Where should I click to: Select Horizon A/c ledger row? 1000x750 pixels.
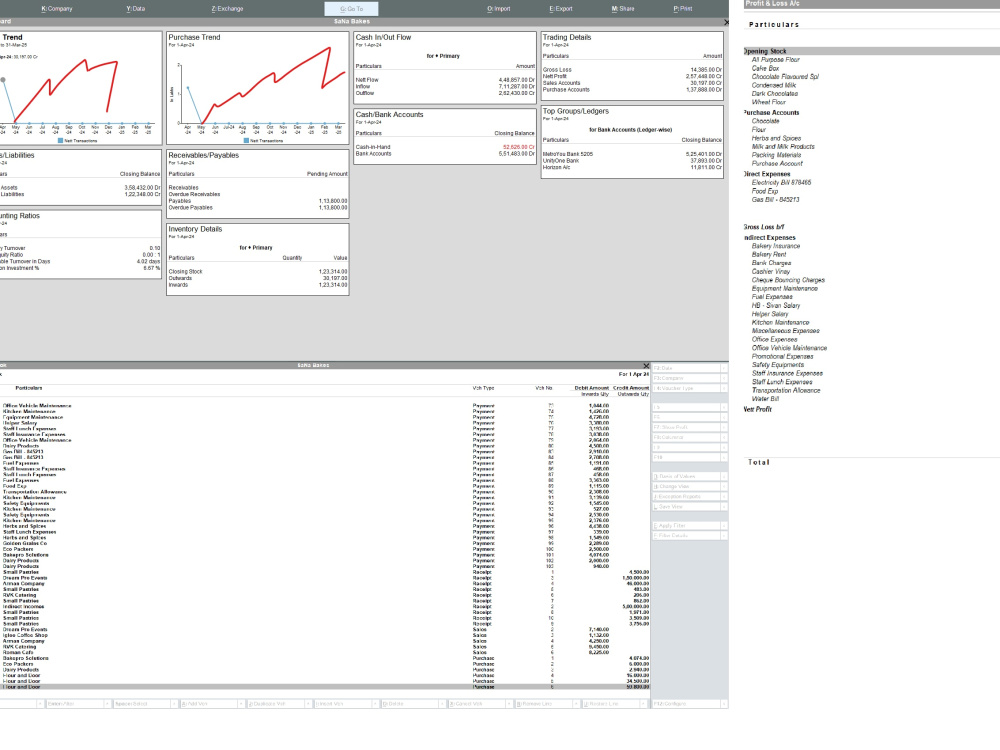pyautogui.click(x=632, y=168)
